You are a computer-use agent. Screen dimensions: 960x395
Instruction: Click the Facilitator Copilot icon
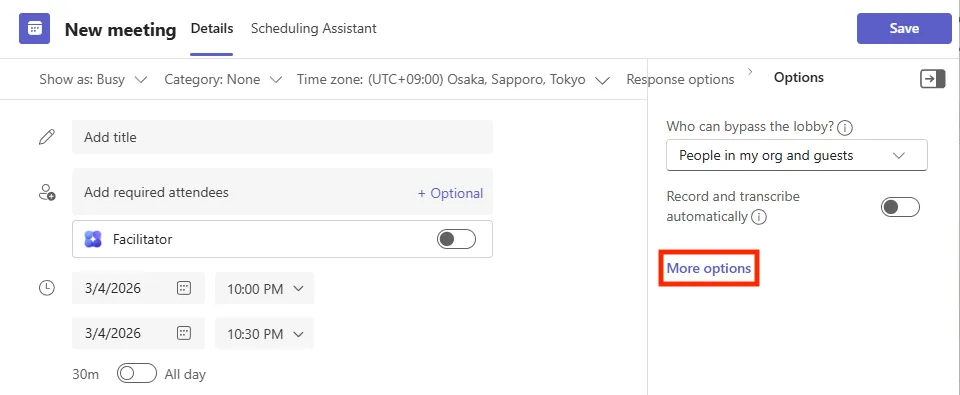pyautogui.click(x=92, y=239)
